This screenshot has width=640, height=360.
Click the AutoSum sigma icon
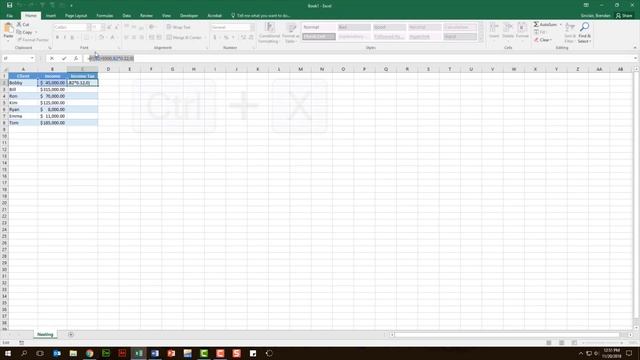pos(536,24)
